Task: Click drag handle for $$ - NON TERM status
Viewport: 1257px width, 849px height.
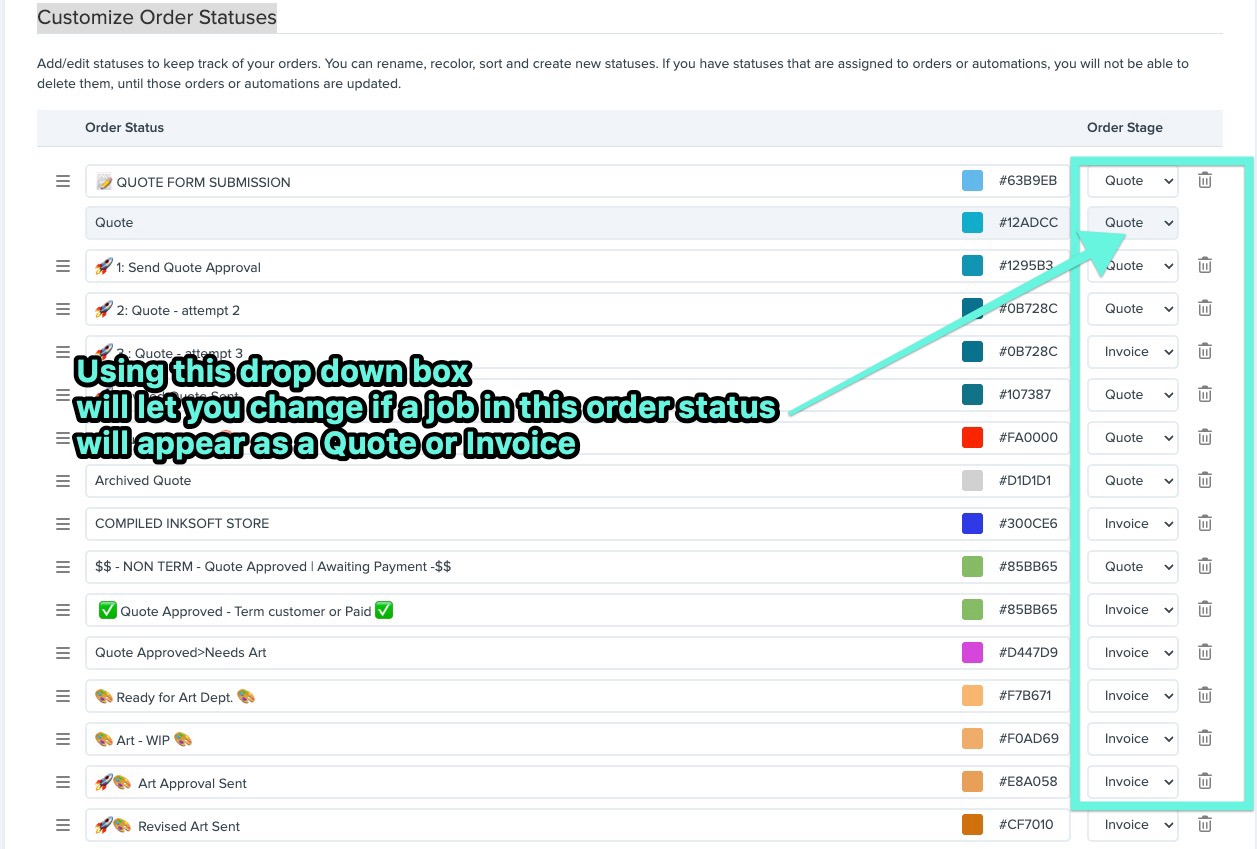Action: click(x=63, y=566)
